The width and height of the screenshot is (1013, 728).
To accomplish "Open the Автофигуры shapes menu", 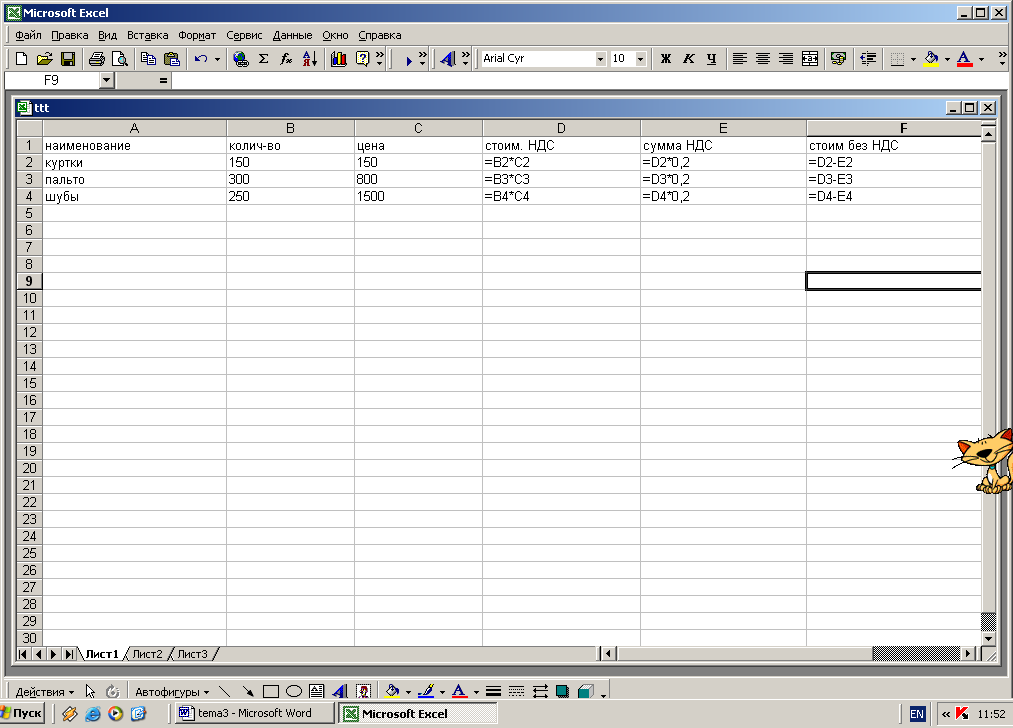I will (172, 692).
